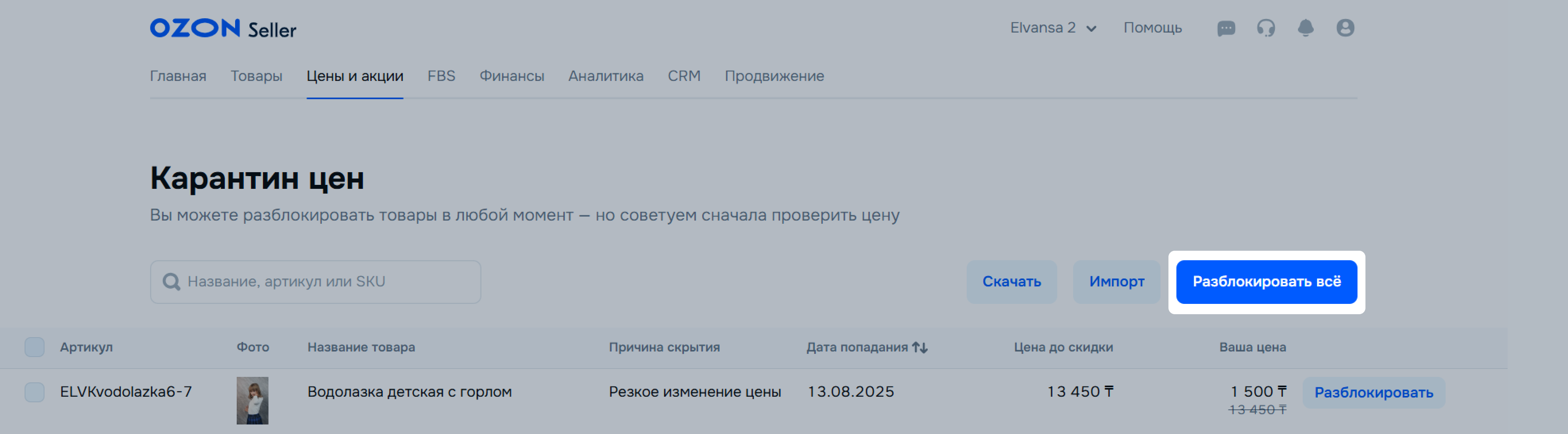Click the headset support icon

point(1266,28)
